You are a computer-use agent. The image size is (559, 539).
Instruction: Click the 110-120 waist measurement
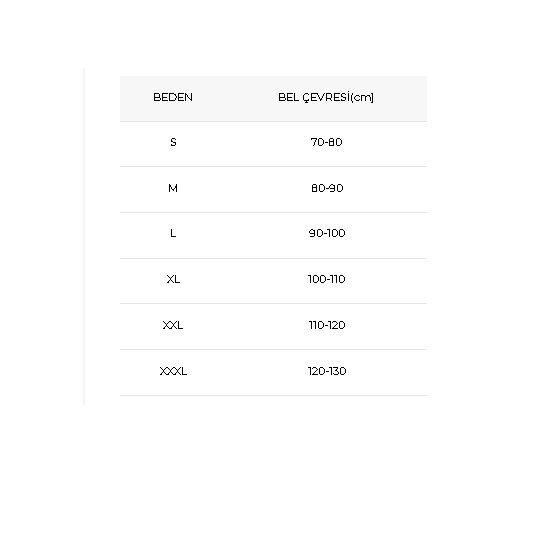(327, 325)
